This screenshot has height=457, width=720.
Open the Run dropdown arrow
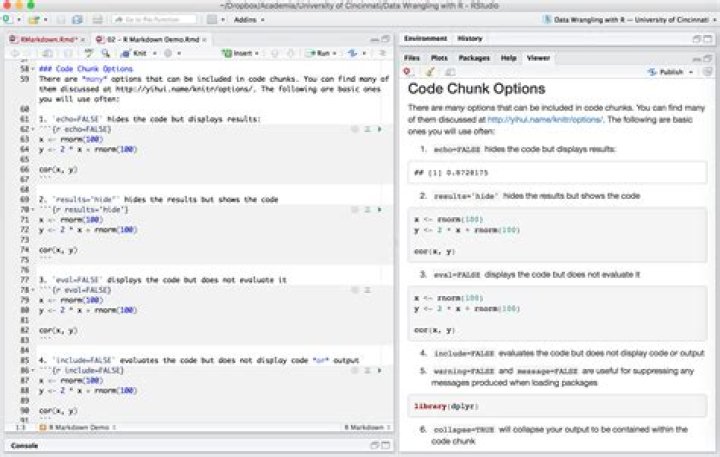pos(335,54)
